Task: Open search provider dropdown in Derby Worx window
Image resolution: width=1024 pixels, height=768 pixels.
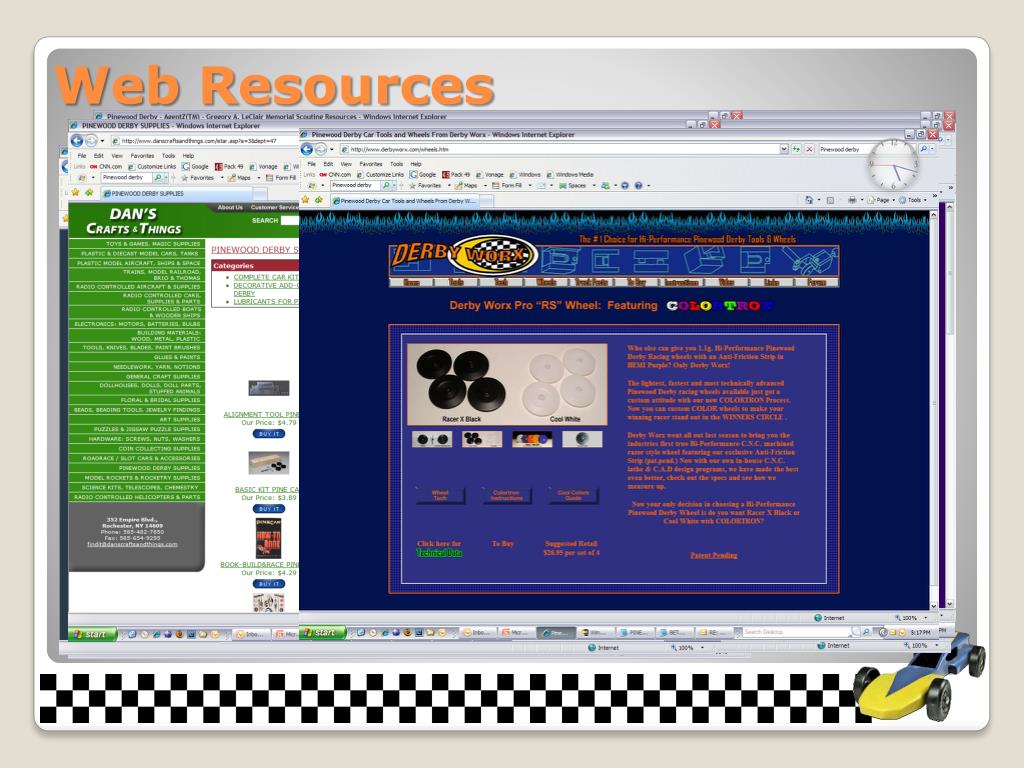Action: point(932,149)
